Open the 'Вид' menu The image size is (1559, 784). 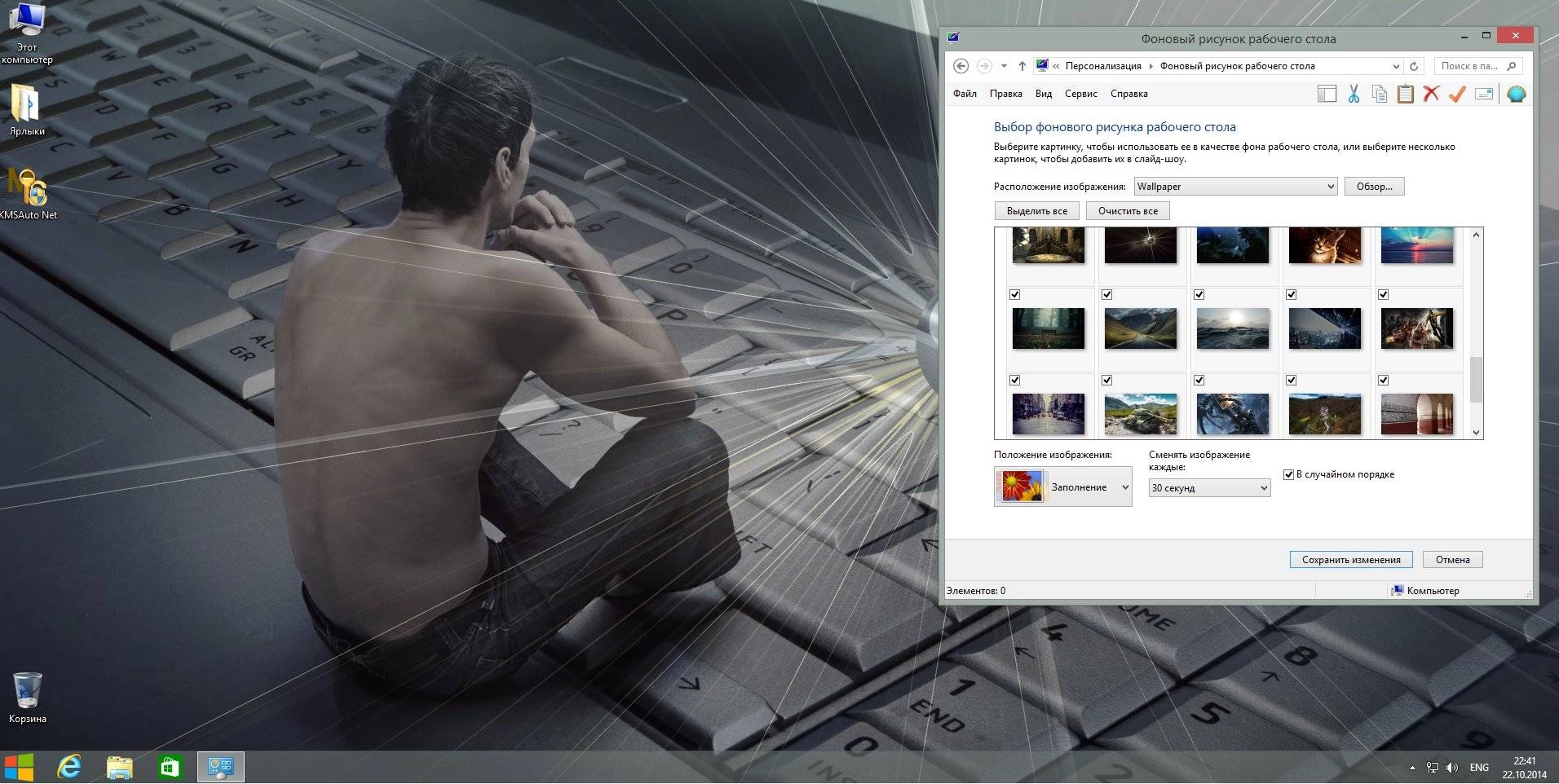pyautogui.click(x=1044, y=94)
